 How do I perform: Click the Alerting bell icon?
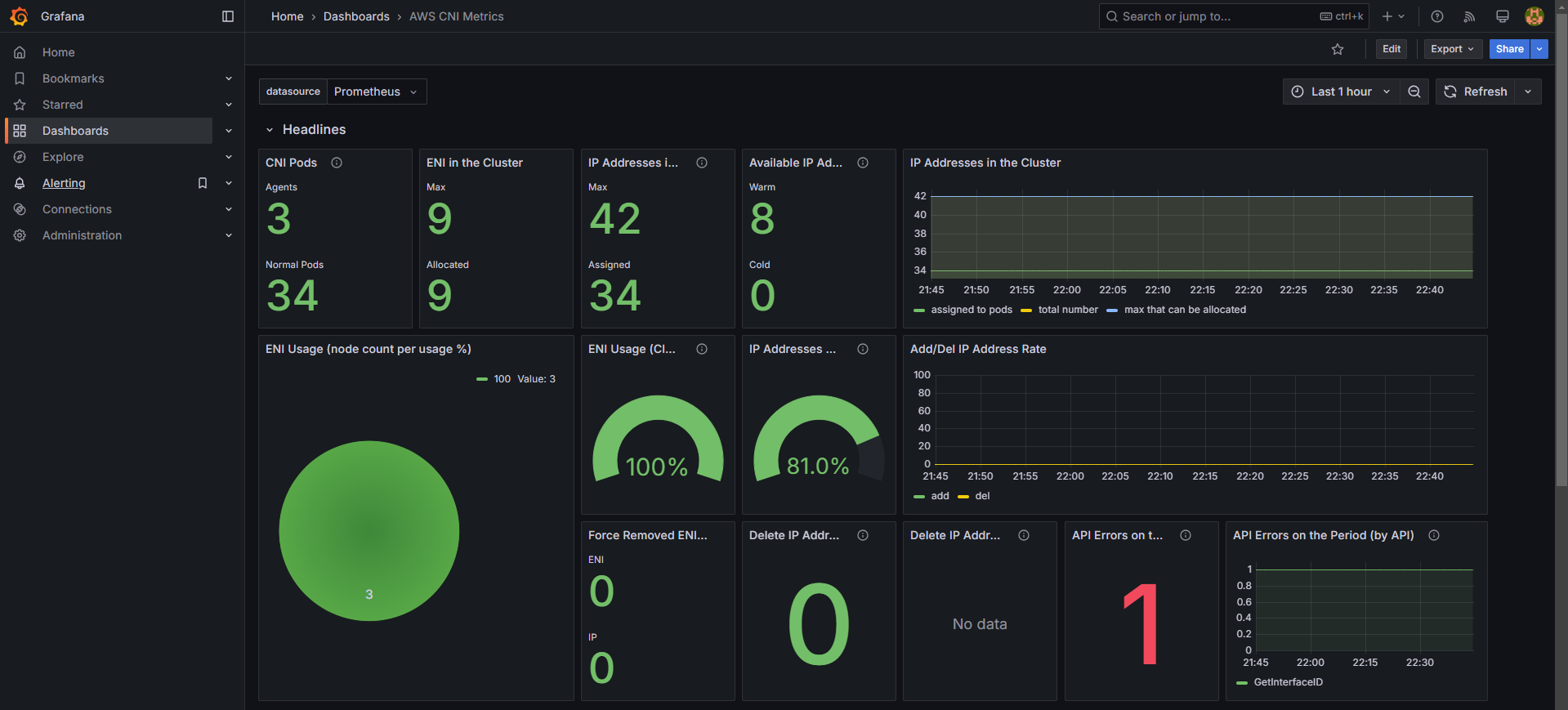coord(20,183)
